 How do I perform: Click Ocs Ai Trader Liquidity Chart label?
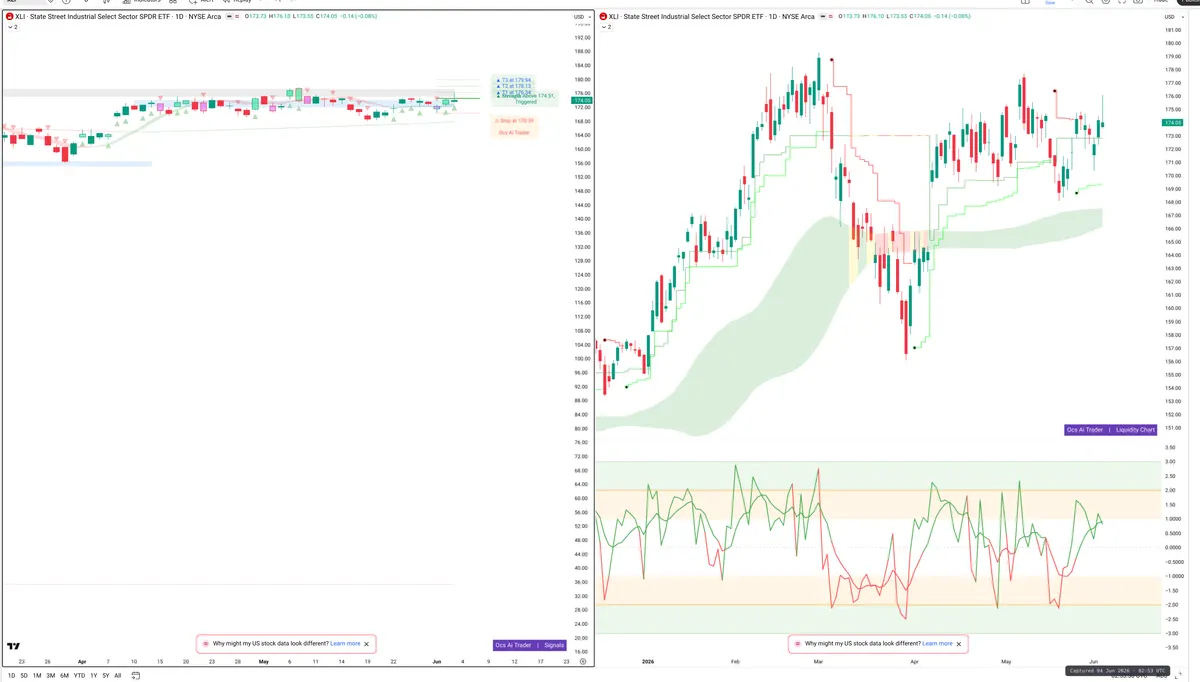coord(1111,430)
